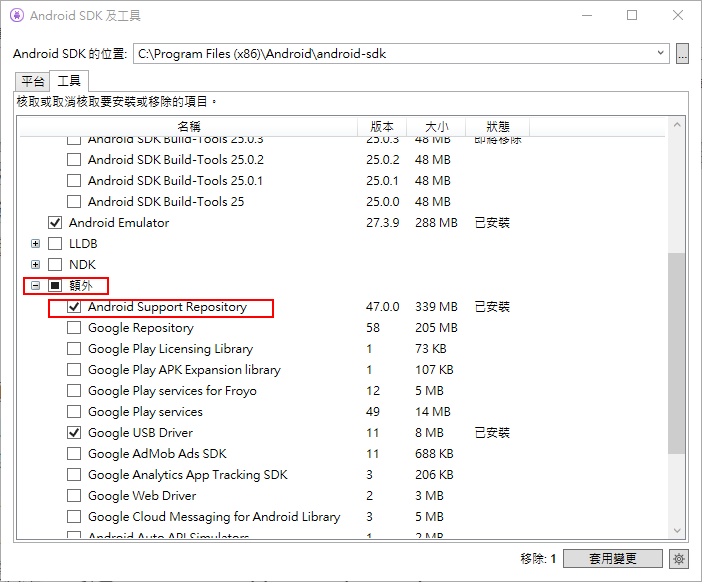The width and height of the screenshot is (702, 582).
Task: Click the Android SDK app icon in title bar
Action: click(x=17, y=15)
